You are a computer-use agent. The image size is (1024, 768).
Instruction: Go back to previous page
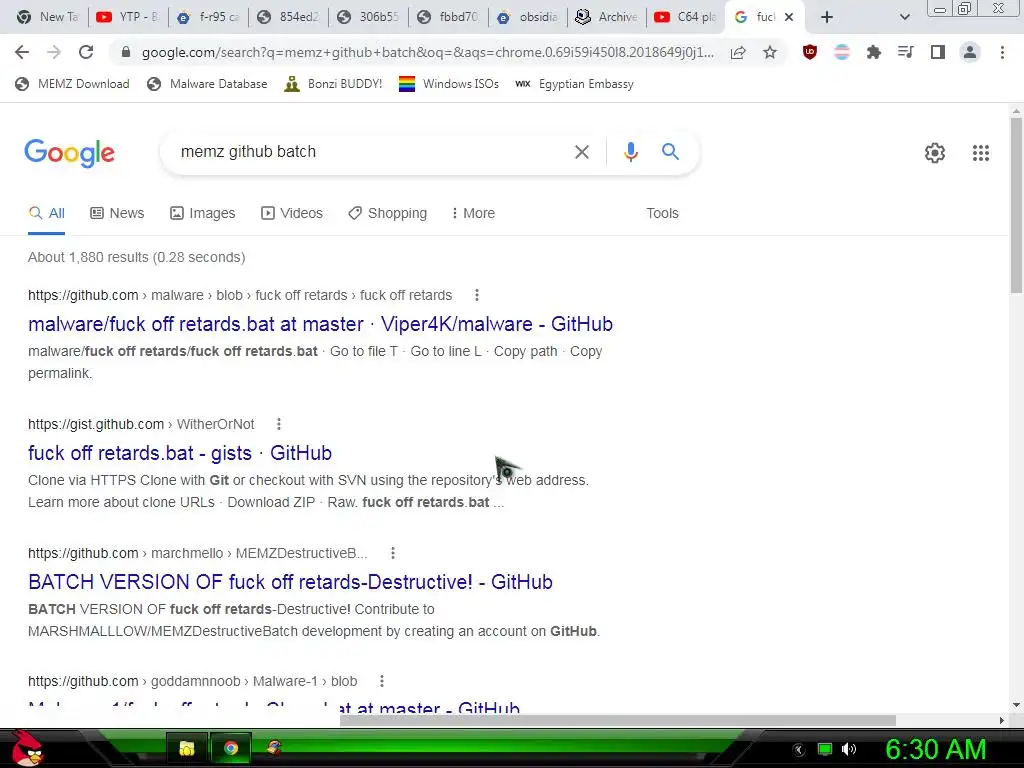(x=22, y=52)
